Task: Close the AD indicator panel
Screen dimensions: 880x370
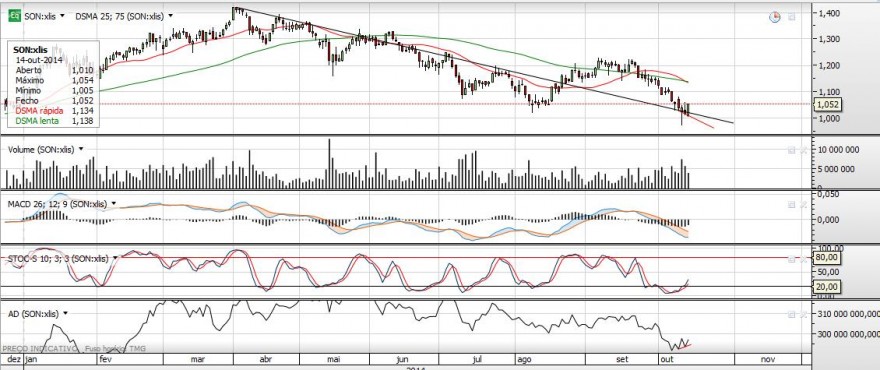Action: (803, 314)
